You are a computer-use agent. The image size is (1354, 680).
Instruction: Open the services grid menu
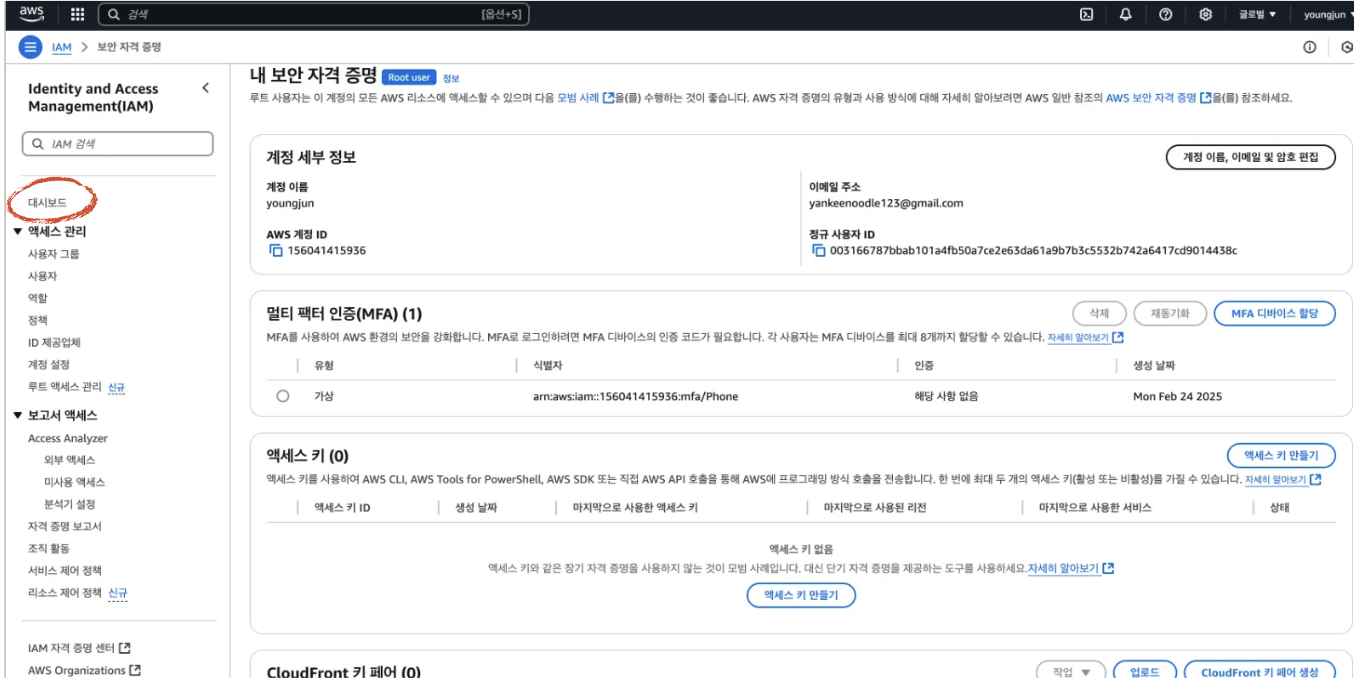pos(78,15)
